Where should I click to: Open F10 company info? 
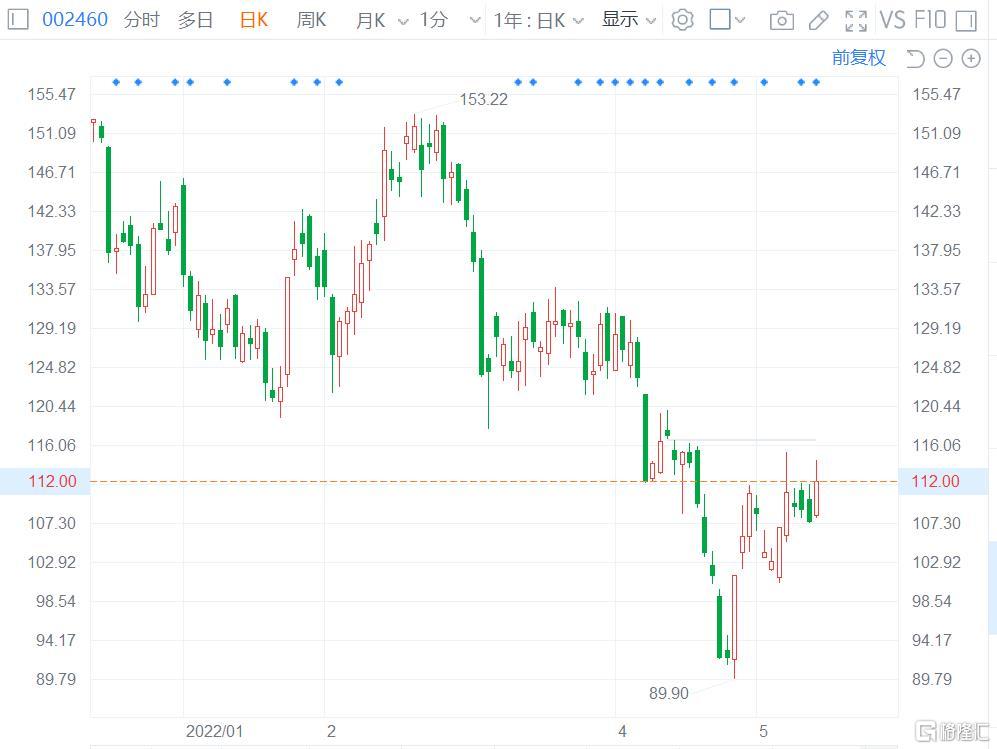point(930,19)
